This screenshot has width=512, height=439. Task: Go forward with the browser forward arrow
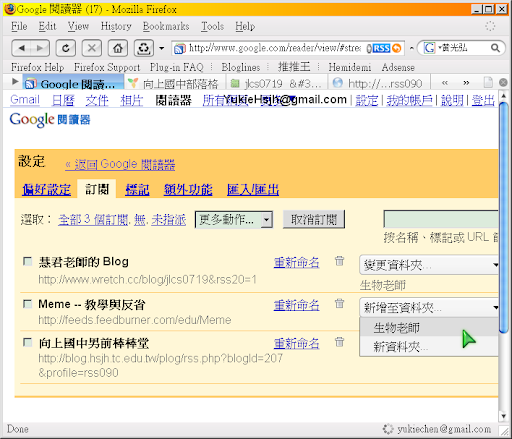pyautogui.click(x=40, y=48)
